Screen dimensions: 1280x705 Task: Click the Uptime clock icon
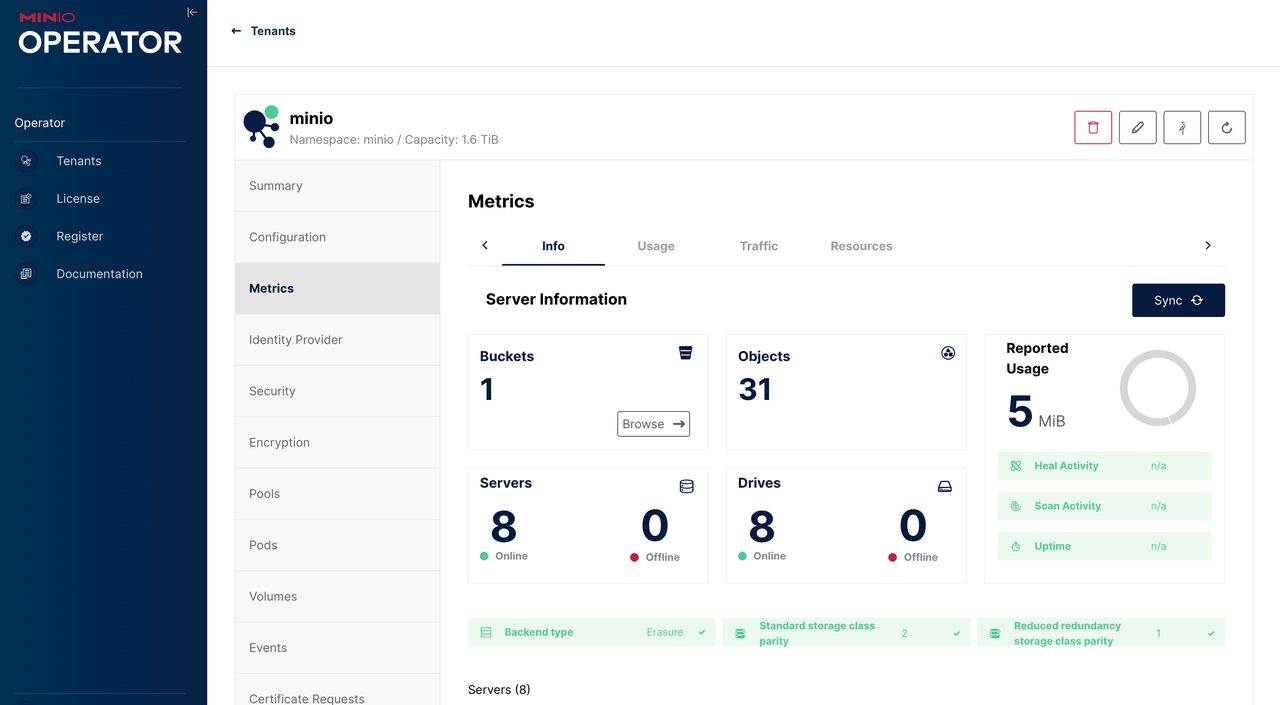(x=1016, y=546)
